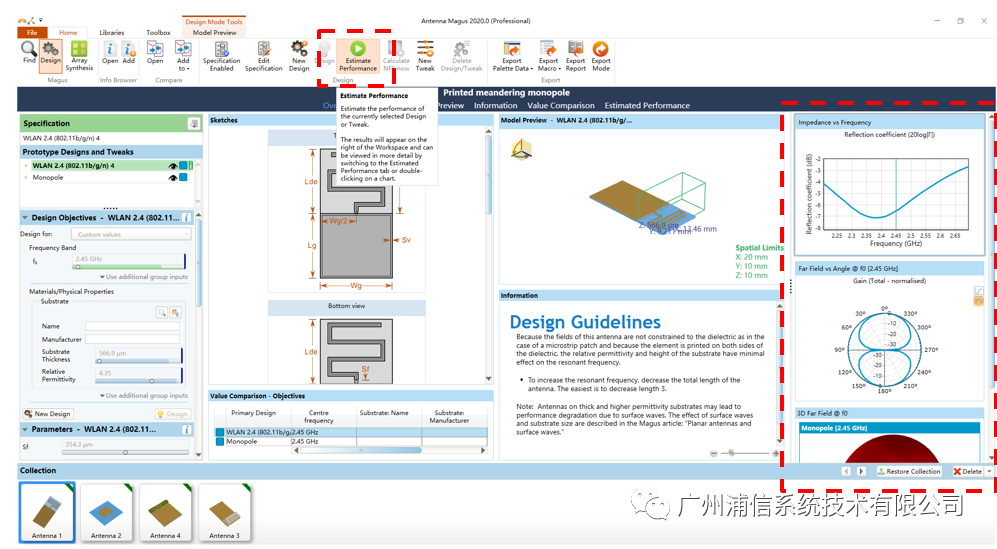The width and height of the screenshot is (997, 549).
Task: Click the Design lightbulb button in panel
Action: click(172, 413)
